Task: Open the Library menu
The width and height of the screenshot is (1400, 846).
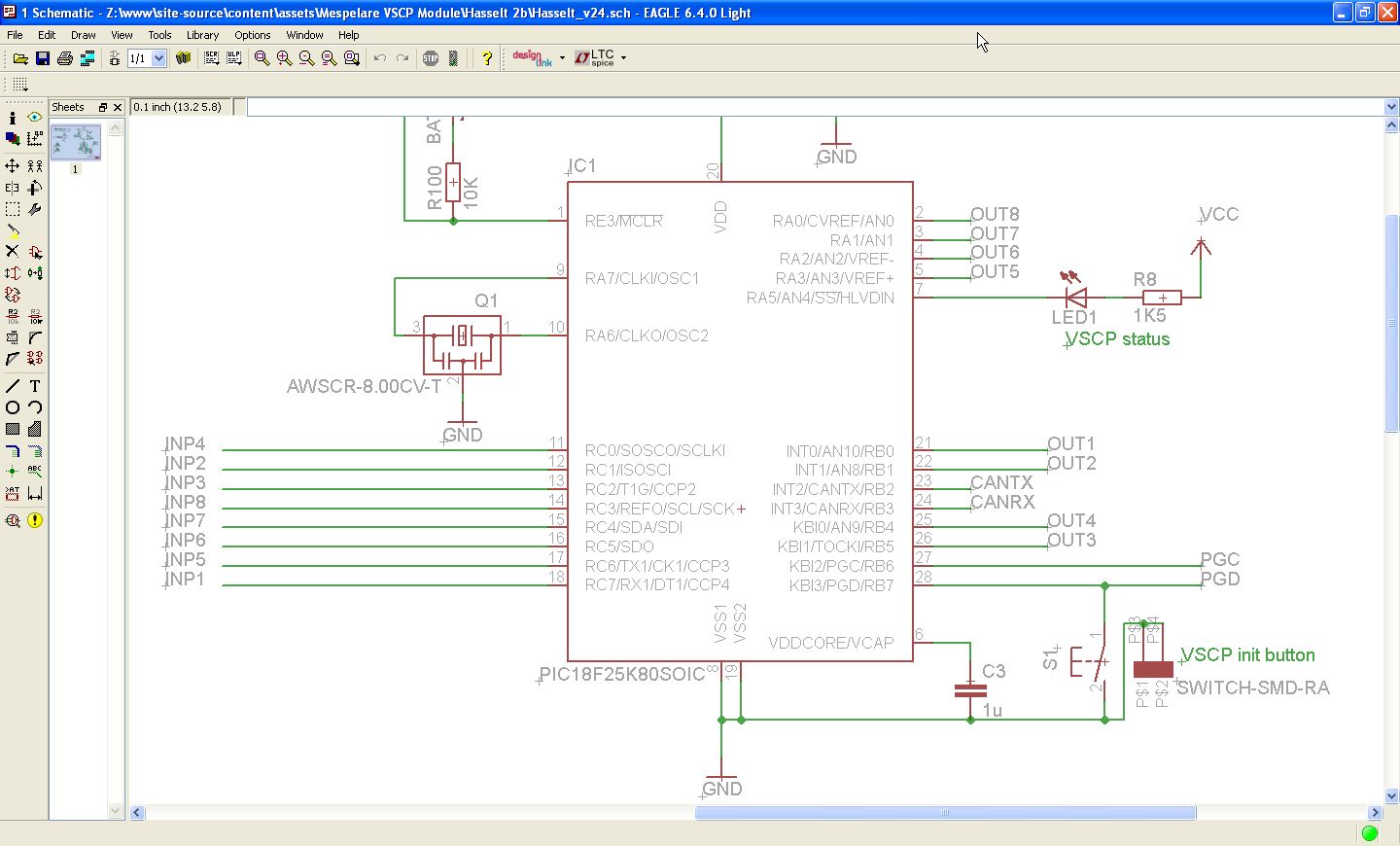Action: coord(202,35)
